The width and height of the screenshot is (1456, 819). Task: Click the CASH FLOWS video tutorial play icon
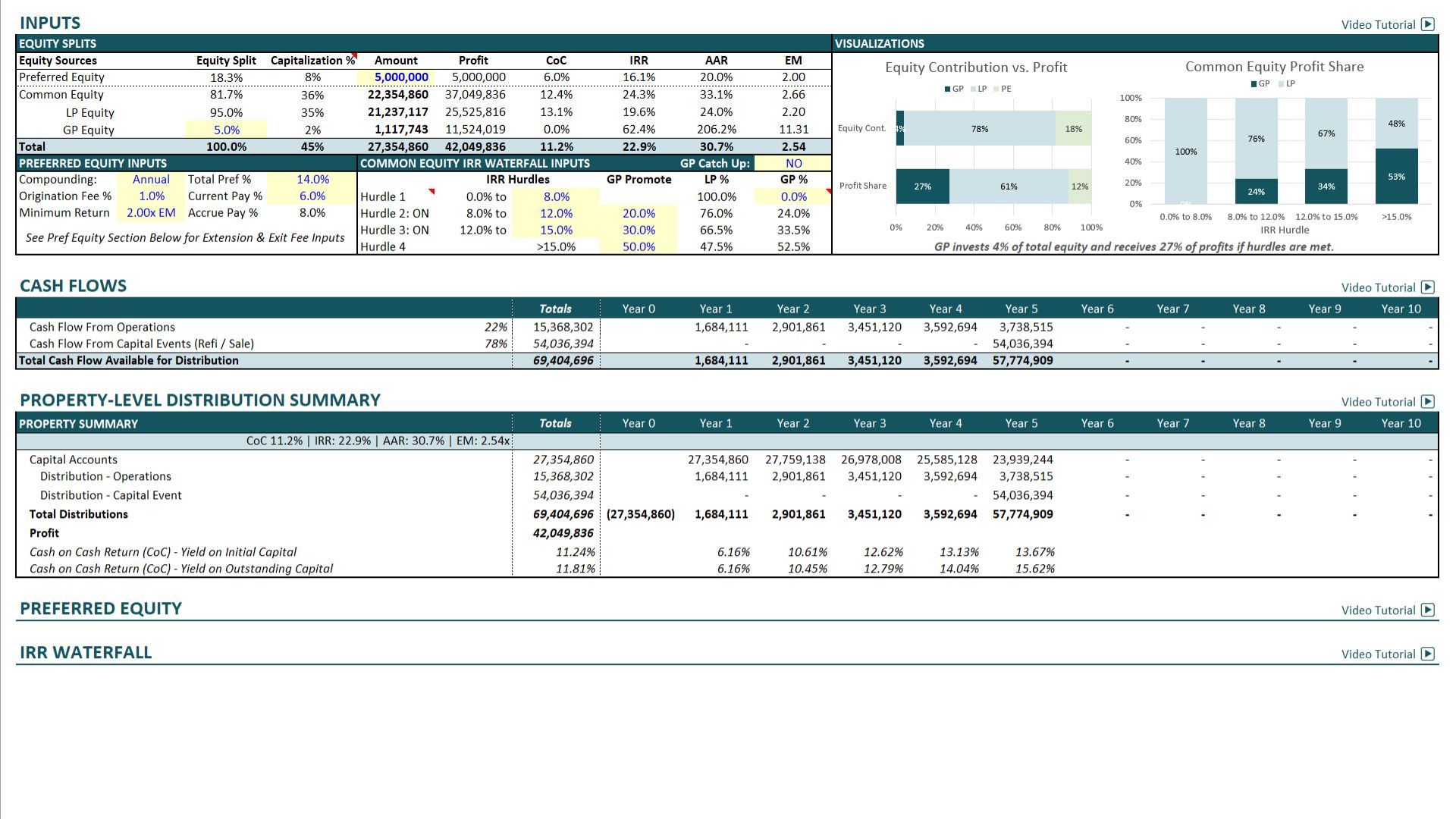coord(1428,287)
